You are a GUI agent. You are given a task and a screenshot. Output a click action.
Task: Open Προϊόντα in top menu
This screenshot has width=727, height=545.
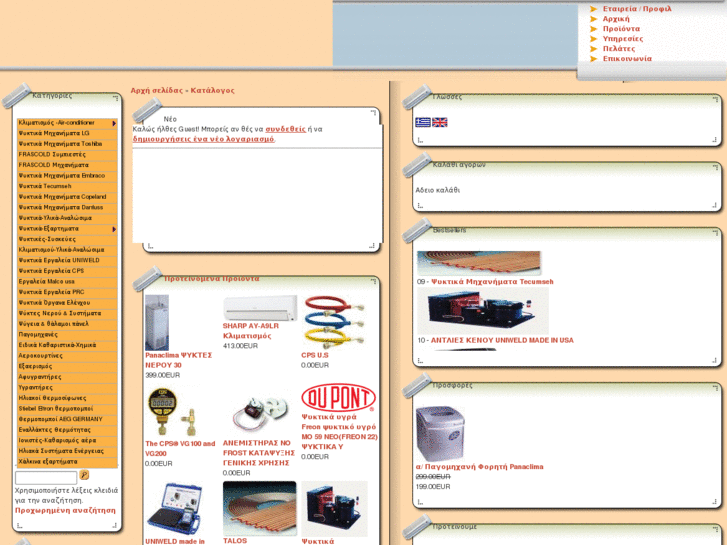coord(621,29)
